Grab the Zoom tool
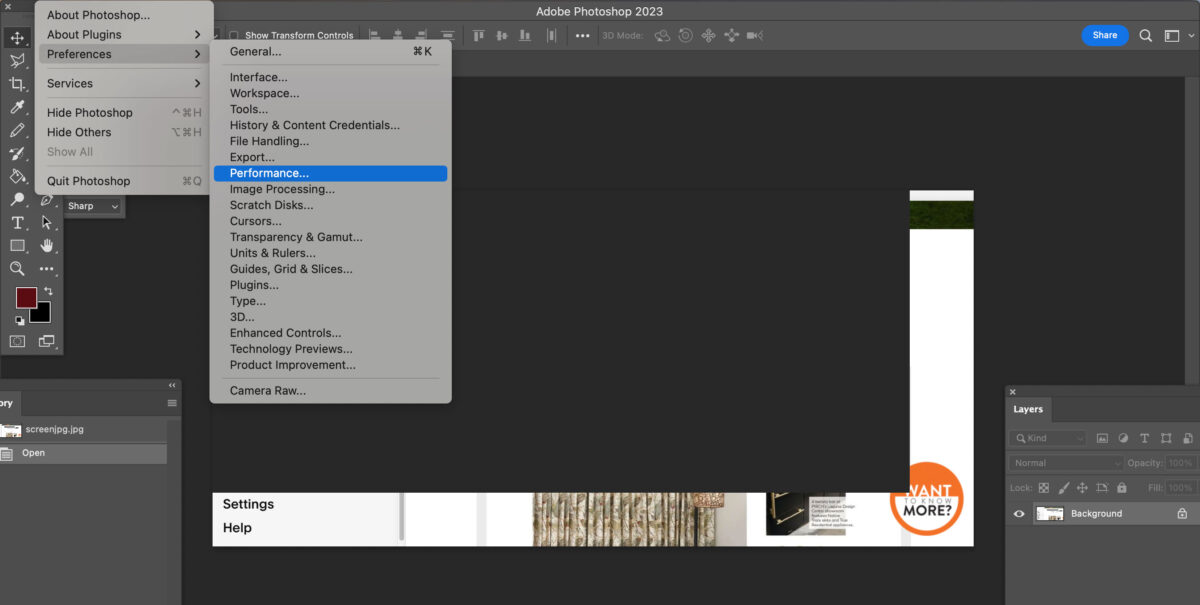This screenshot has height=605, width=1200. [16, 268]
